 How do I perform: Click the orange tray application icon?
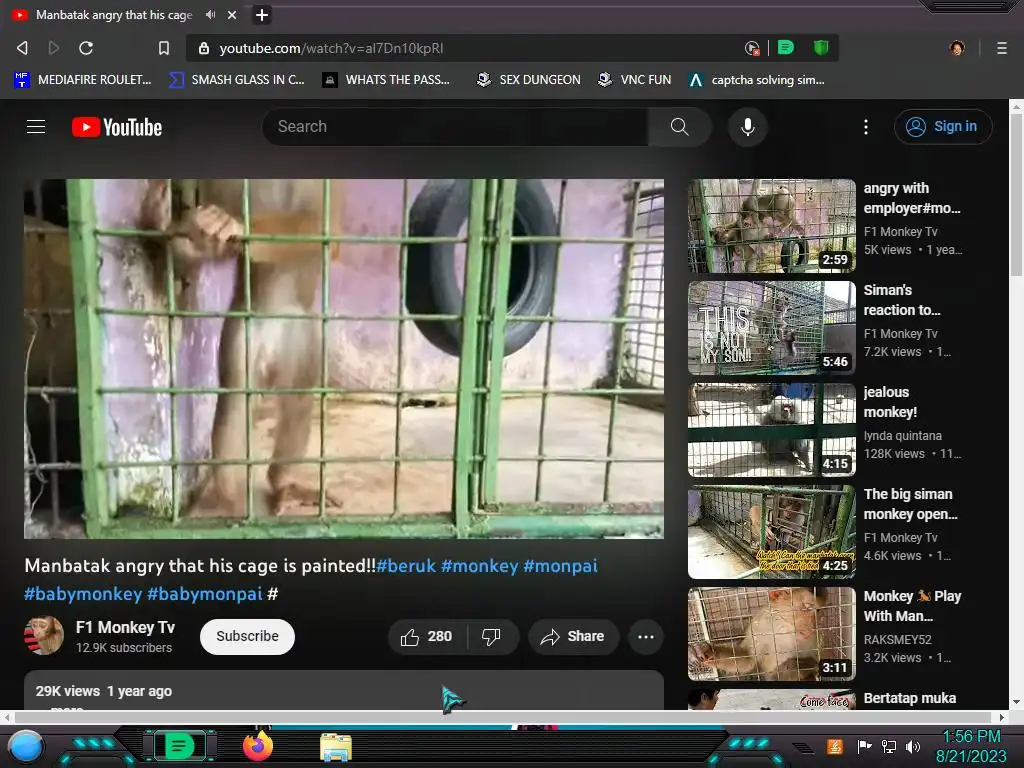coord(835,746)
